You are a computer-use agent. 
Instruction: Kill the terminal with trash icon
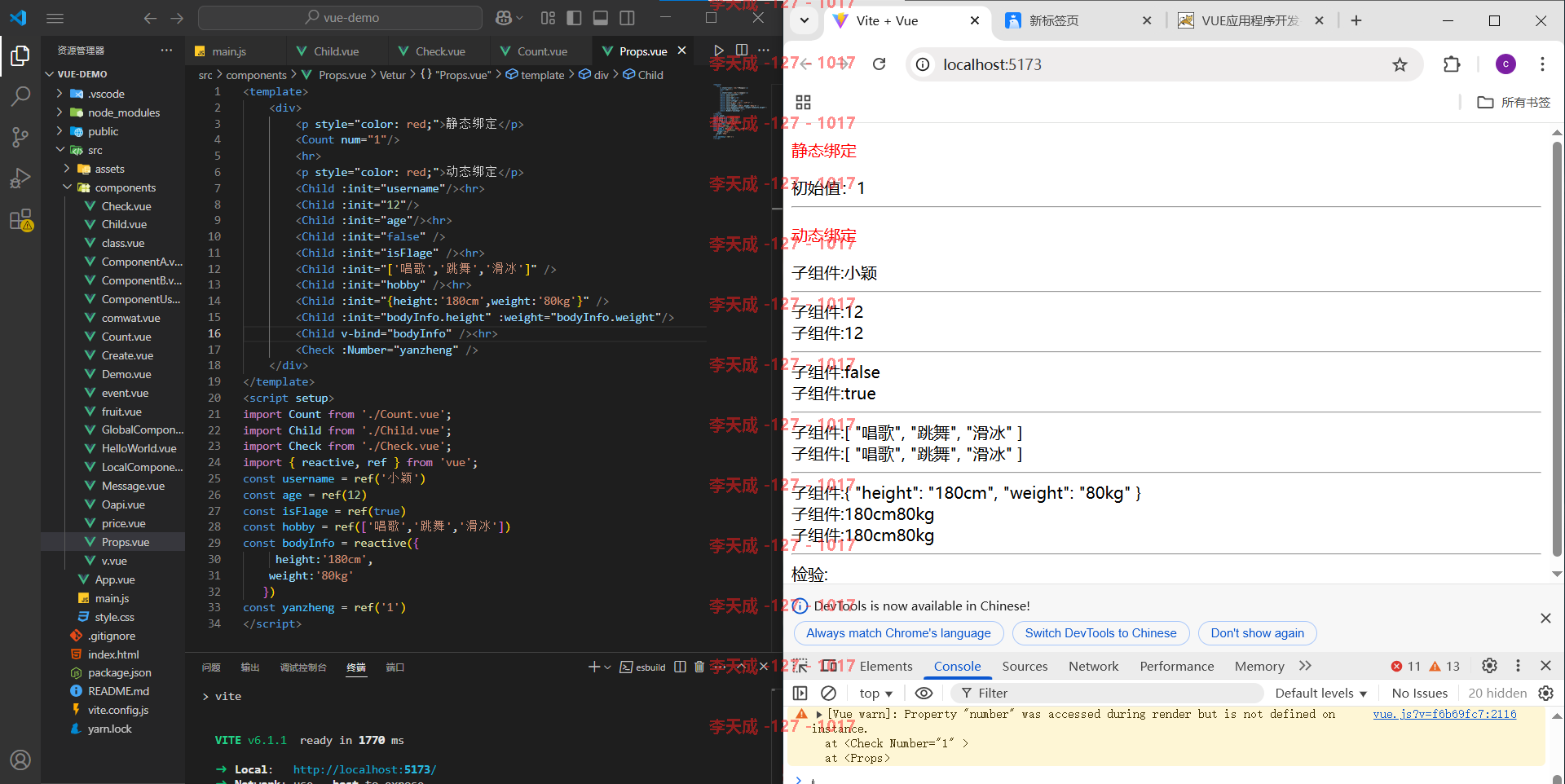[699, 667]
